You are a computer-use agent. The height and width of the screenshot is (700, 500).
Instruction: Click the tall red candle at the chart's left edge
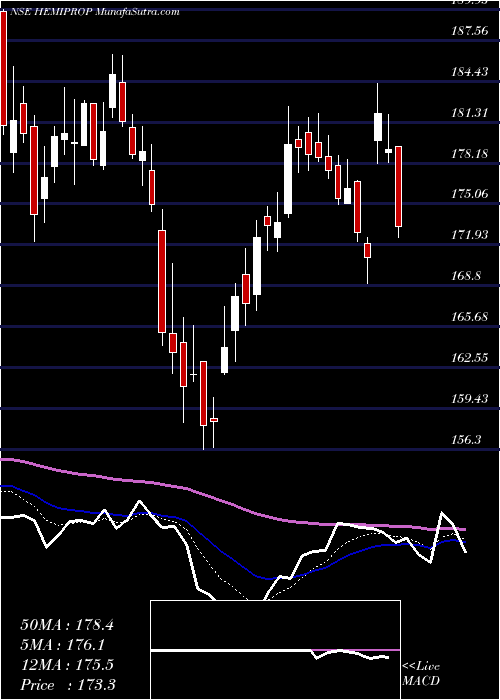pos(4,68)
